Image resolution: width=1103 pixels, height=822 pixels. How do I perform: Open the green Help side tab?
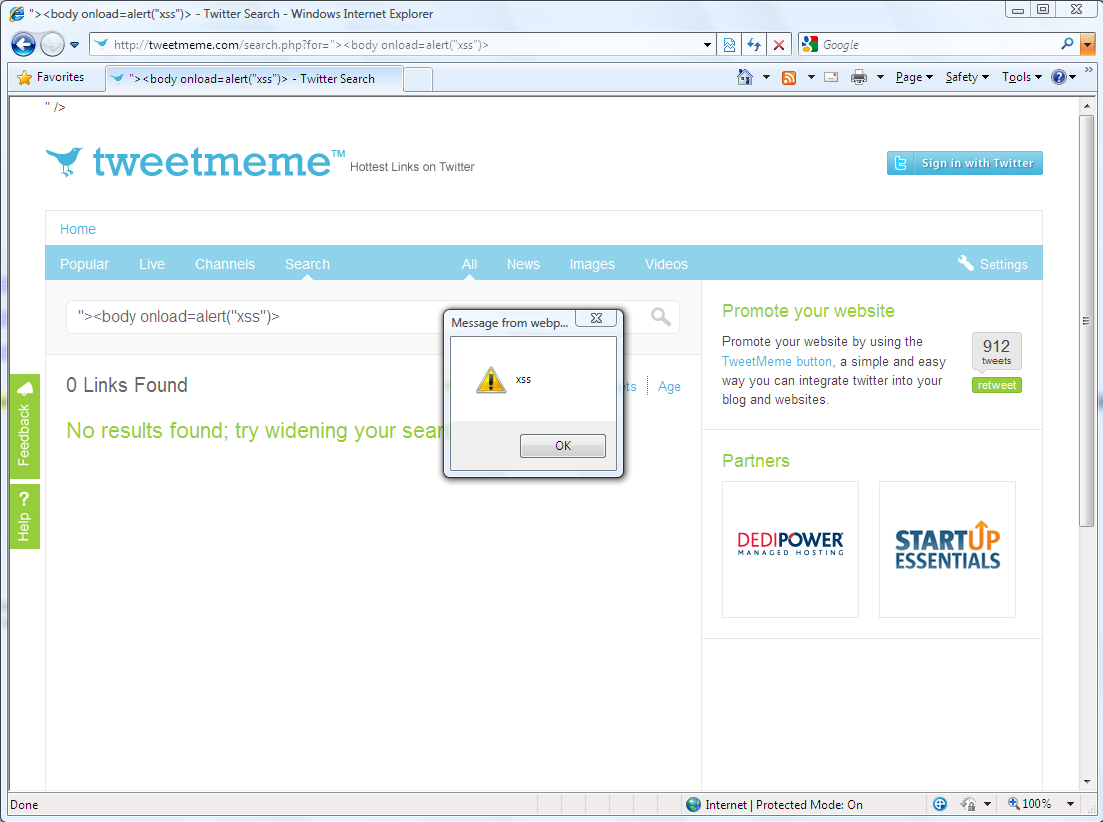tap(25, 517)
